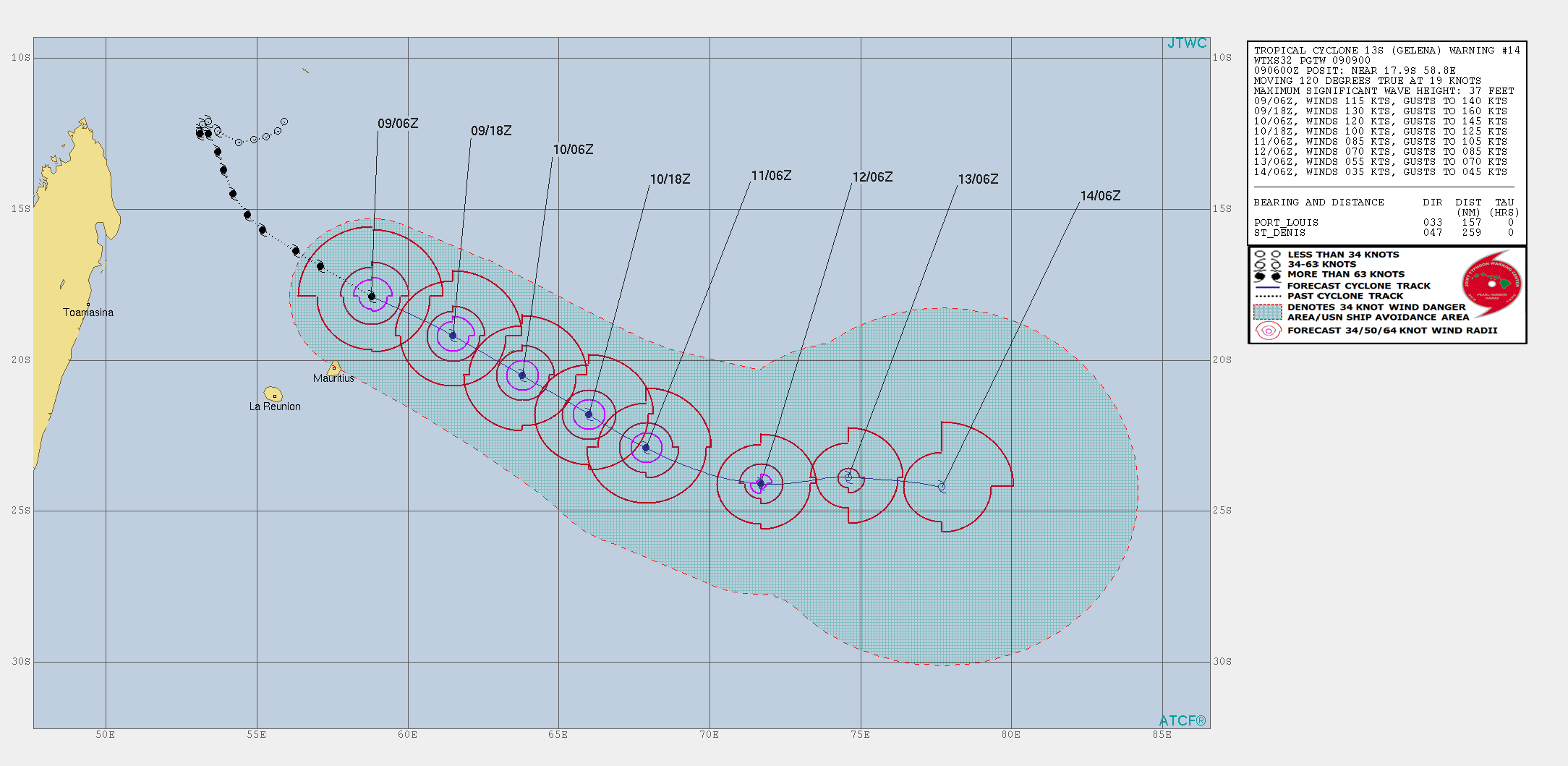Click the La Reunion island on the map
This screenshot has width=1568, height=766.
click(x=273, y=393)
